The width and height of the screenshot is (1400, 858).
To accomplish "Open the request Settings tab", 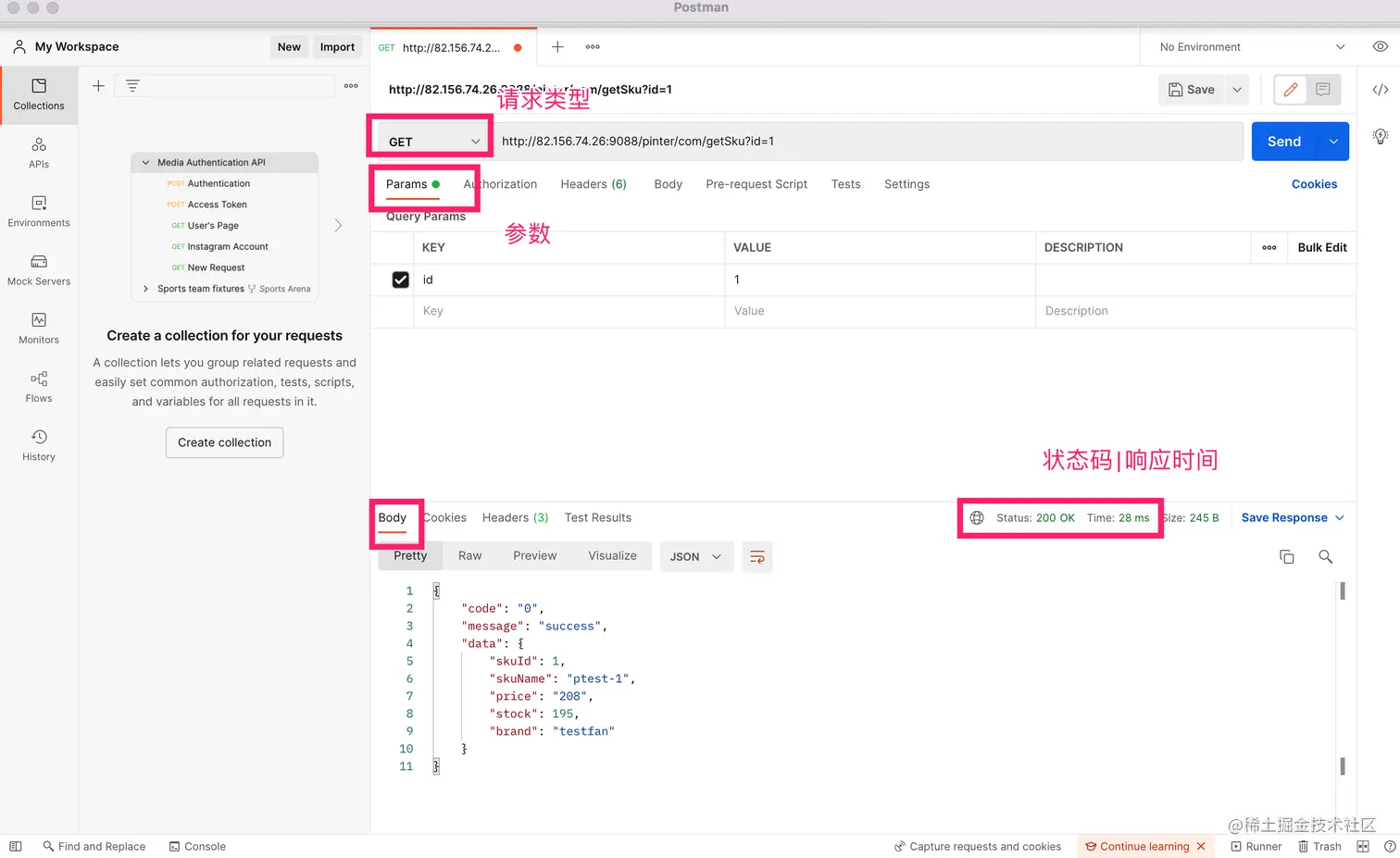I will (906, 184).
